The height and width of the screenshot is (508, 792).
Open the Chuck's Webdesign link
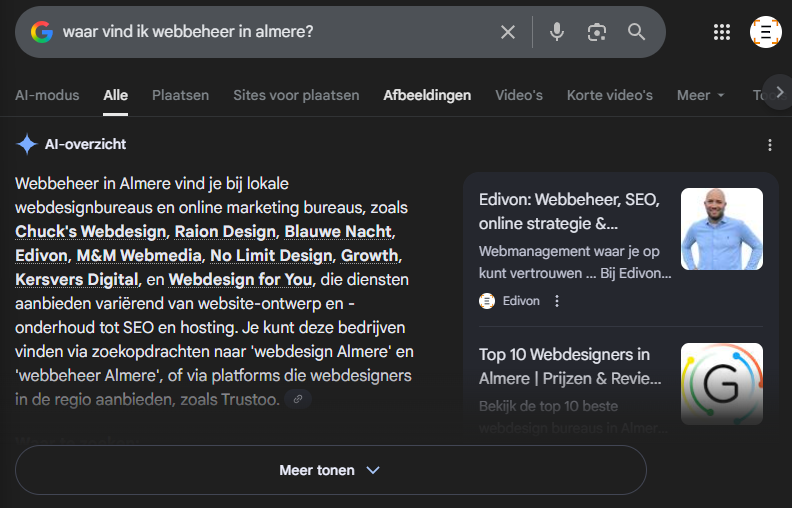point(90,231)
